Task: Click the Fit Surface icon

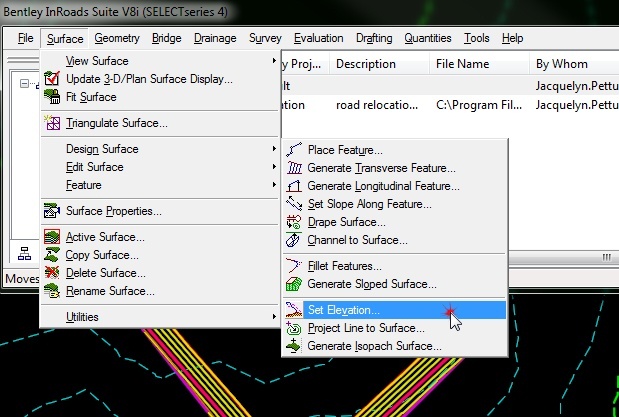Action: click(52, 97)
